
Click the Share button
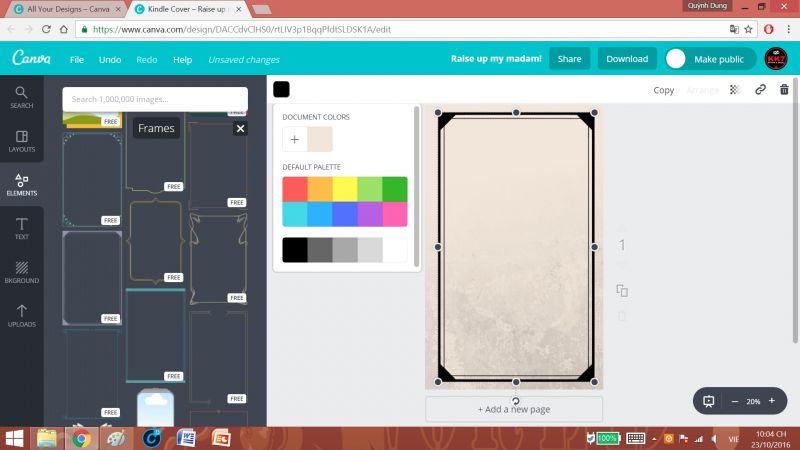[569, 59]
